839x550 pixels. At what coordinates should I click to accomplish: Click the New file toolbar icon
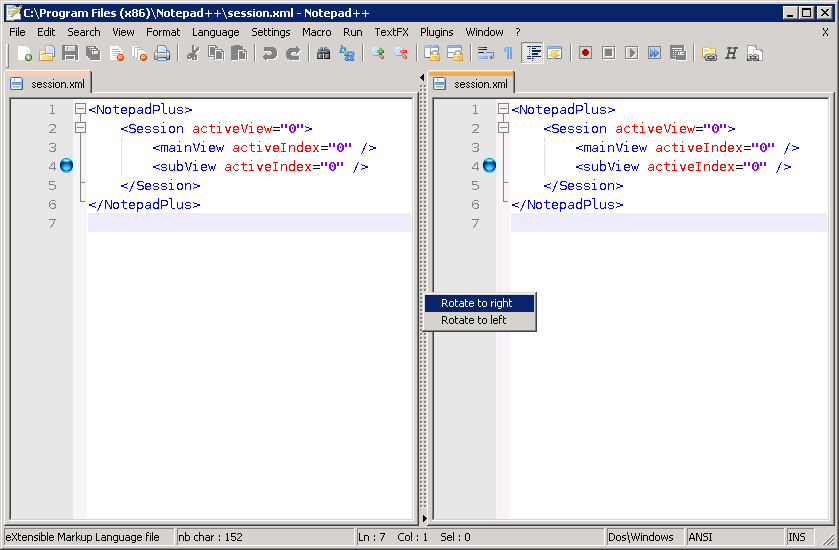click(x=24, y=53)
